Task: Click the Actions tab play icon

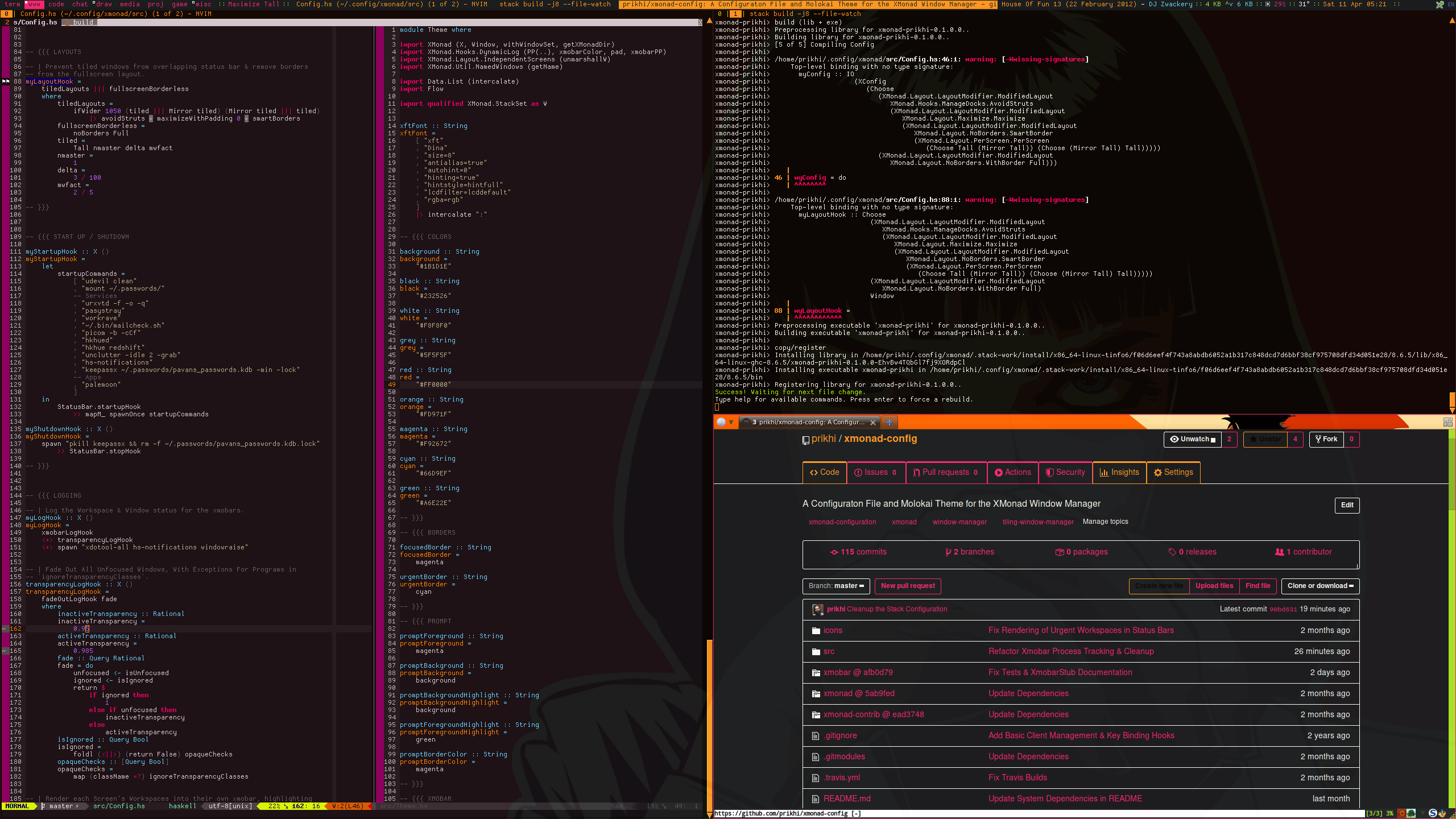Action: click(x=999, y=473)
